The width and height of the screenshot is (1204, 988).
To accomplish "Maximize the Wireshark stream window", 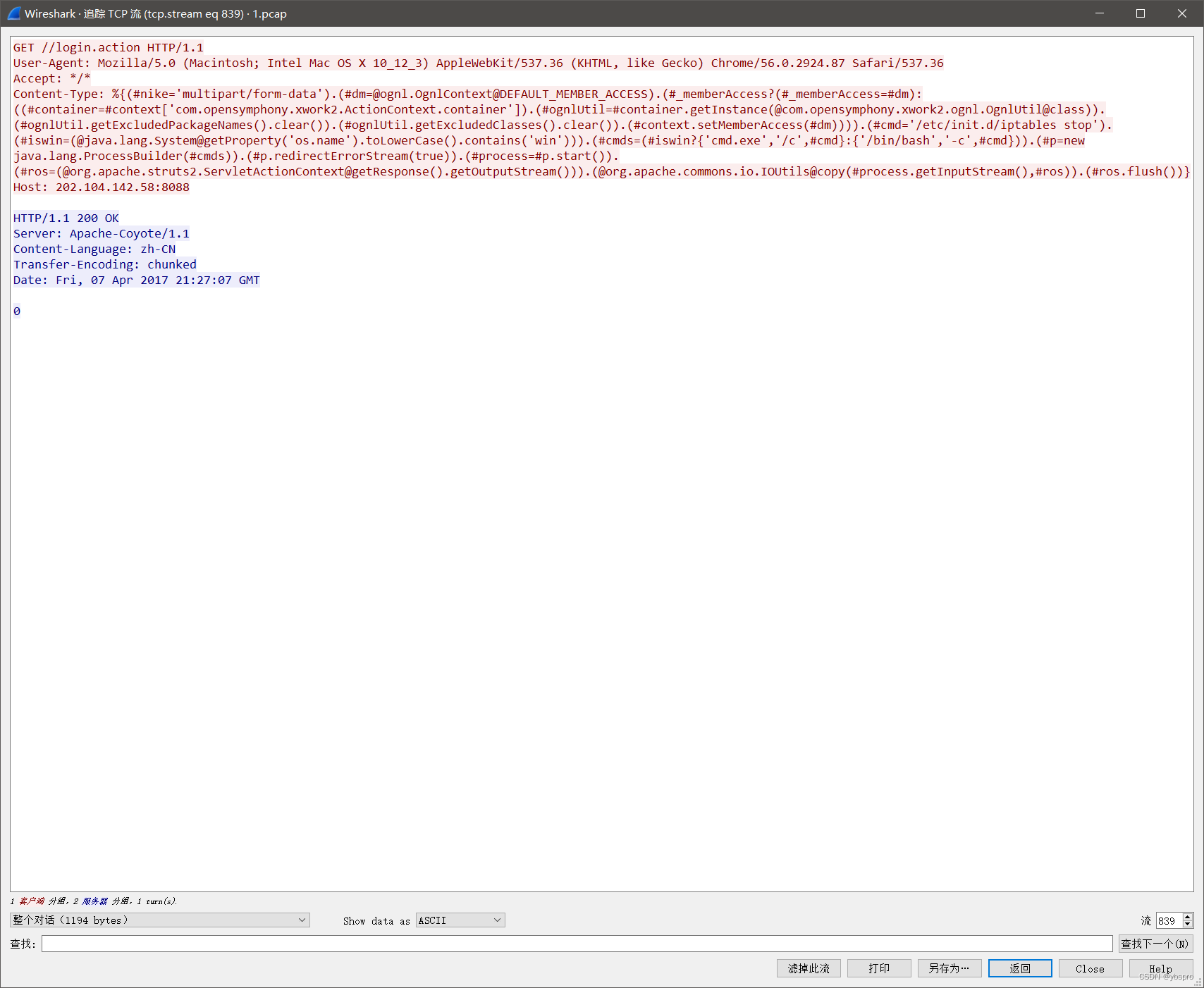I will pos(1141,13).
